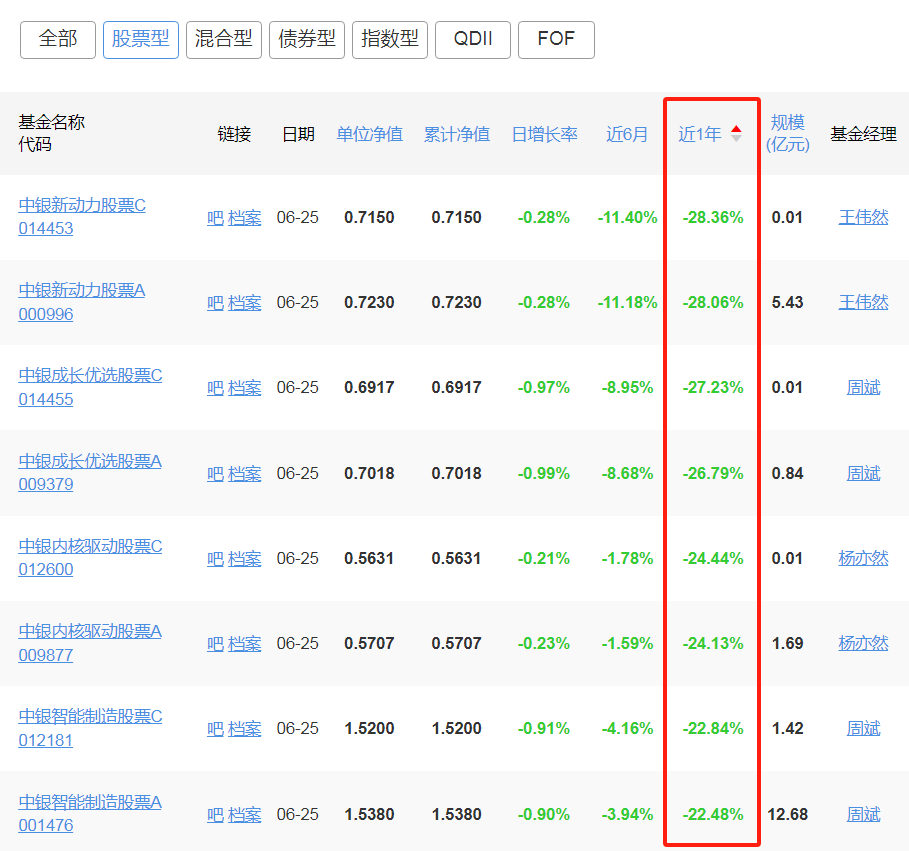The width and height of the screenshot is (909, 851).
Task: Open 档案 link for fund 000996
Action: 245,303
